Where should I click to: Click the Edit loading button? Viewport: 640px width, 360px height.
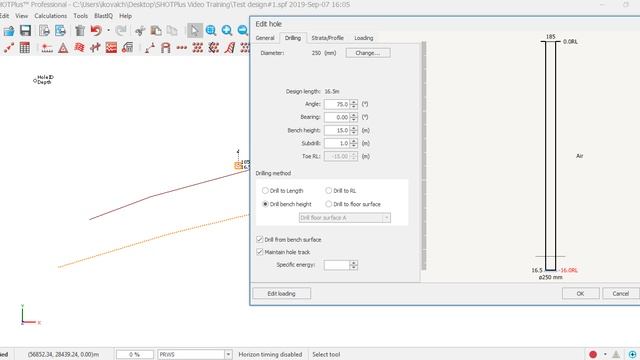point(282,293)
